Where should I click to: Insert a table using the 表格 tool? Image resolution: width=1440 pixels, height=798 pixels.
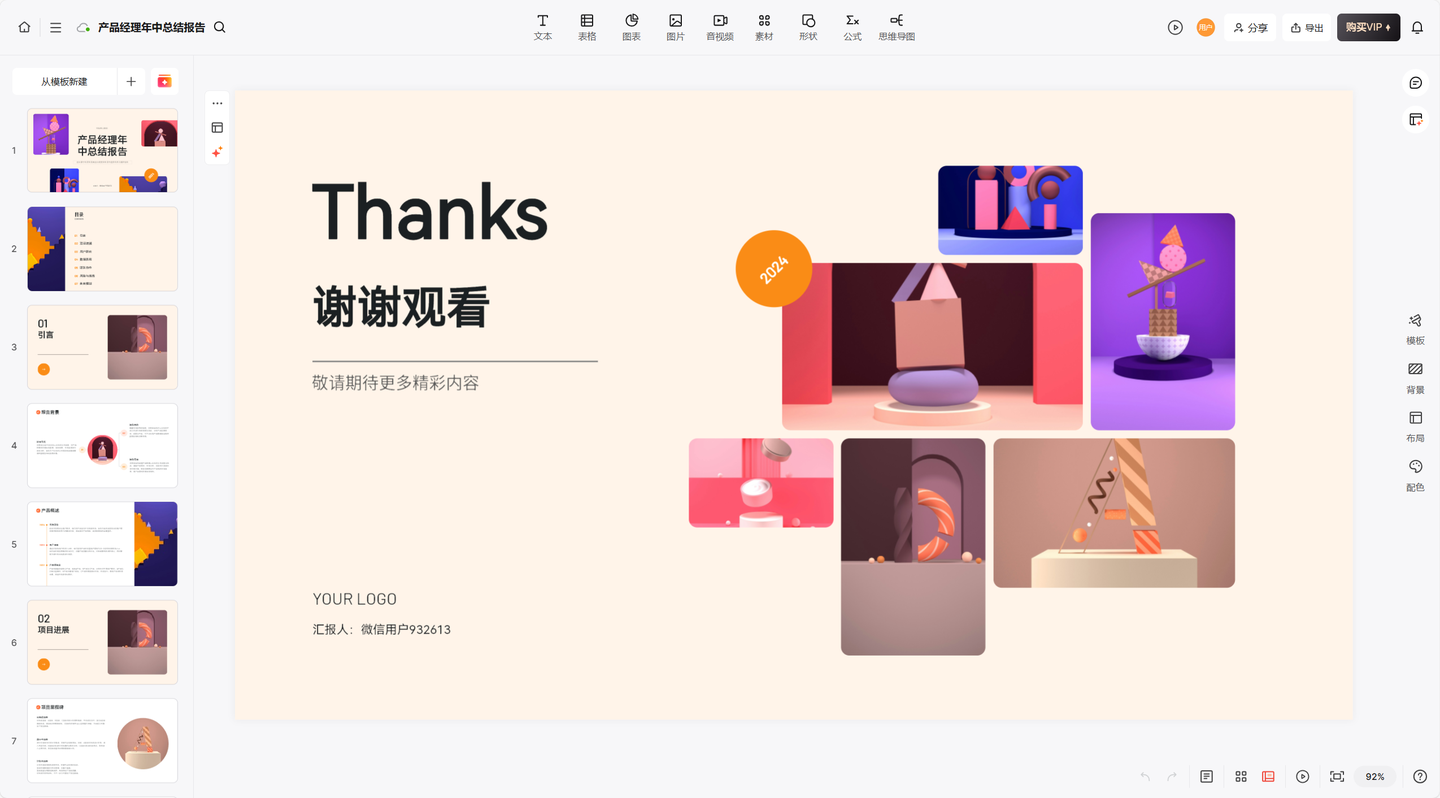587,27
